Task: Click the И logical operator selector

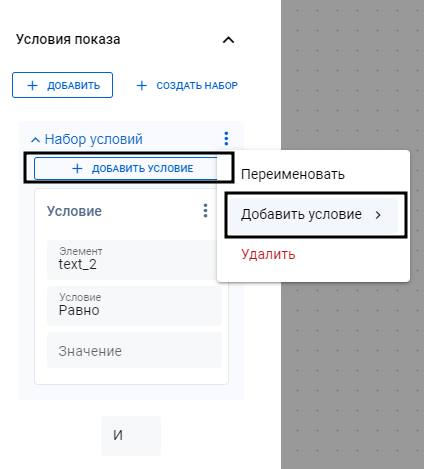Action: (x=131, y=435)
